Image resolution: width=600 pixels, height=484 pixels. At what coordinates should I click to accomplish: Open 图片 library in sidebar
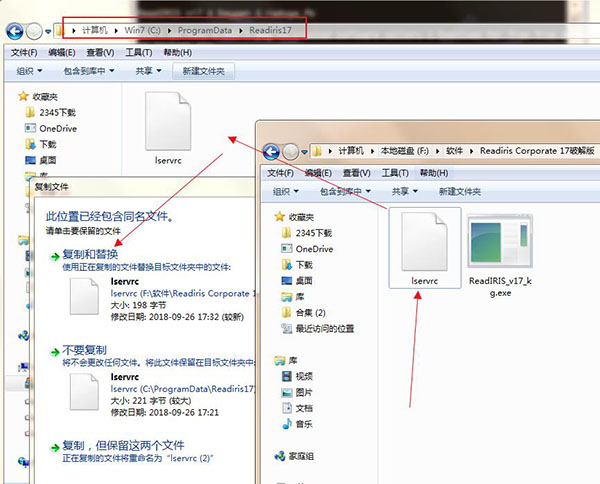[x=304, y=392]
